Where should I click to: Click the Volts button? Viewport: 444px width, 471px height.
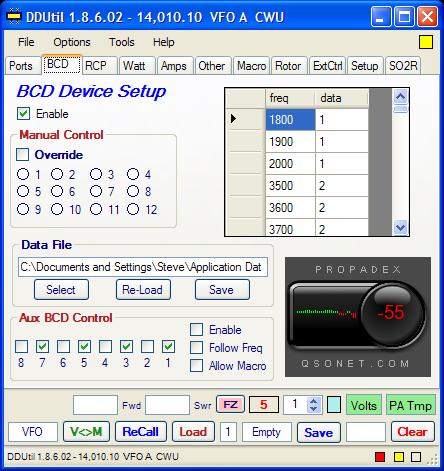pos(364,405)
